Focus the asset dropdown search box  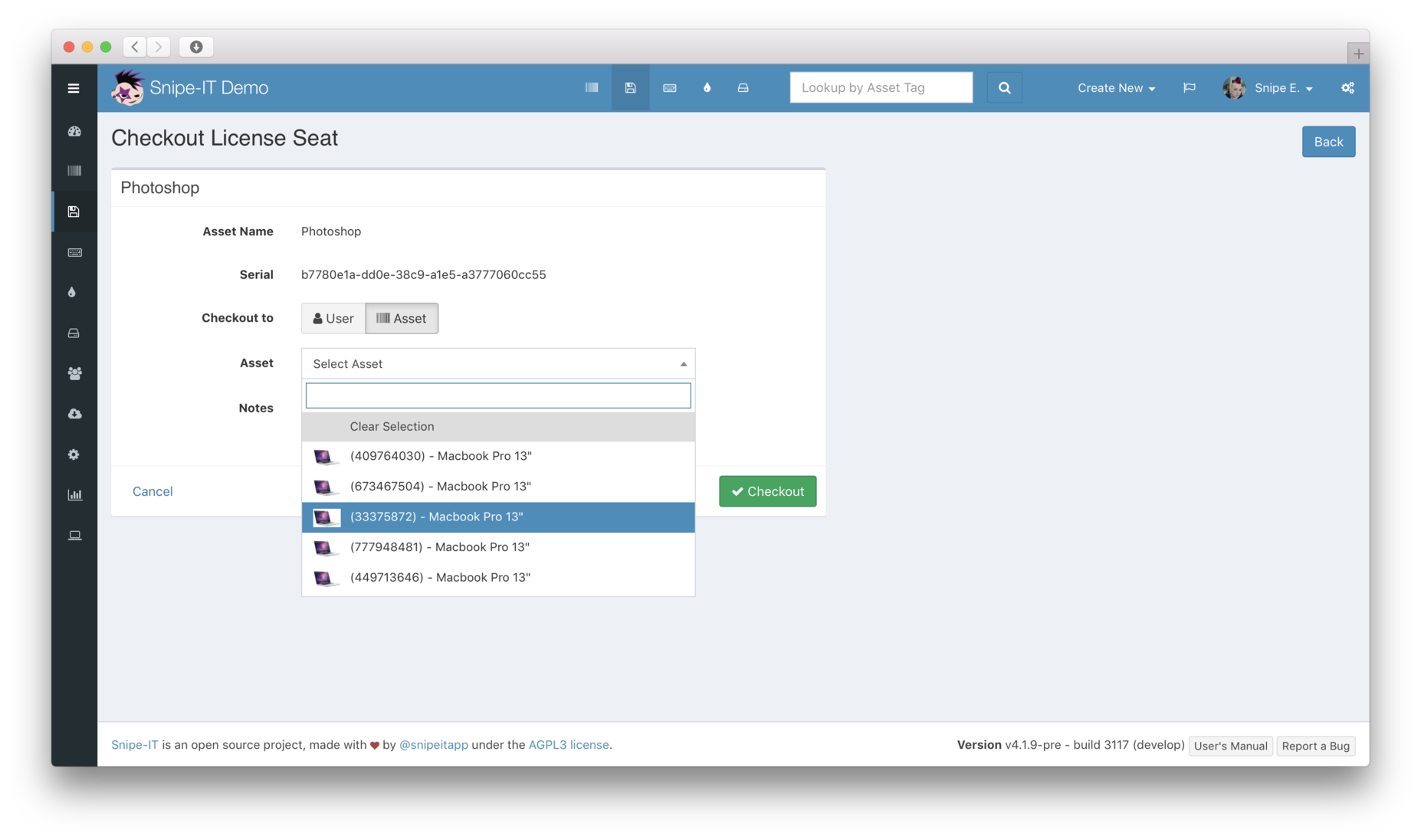(x=498, y=395)
